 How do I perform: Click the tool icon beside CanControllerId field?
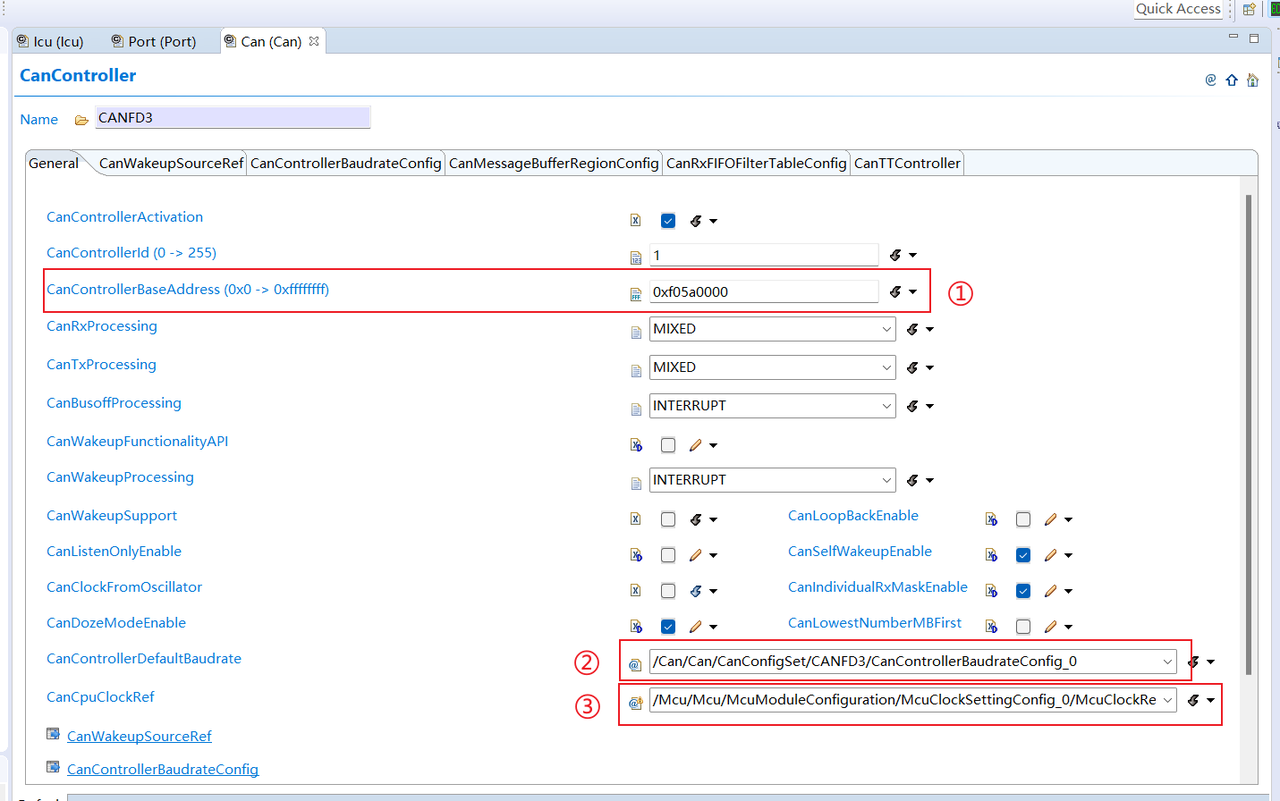pos(896,255)
